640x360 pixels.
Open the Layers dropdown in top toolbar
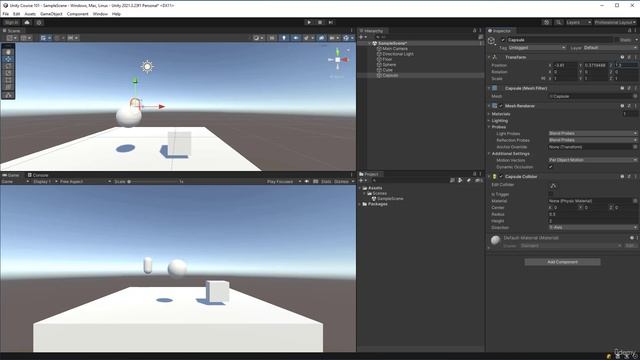tap(578, 22)
